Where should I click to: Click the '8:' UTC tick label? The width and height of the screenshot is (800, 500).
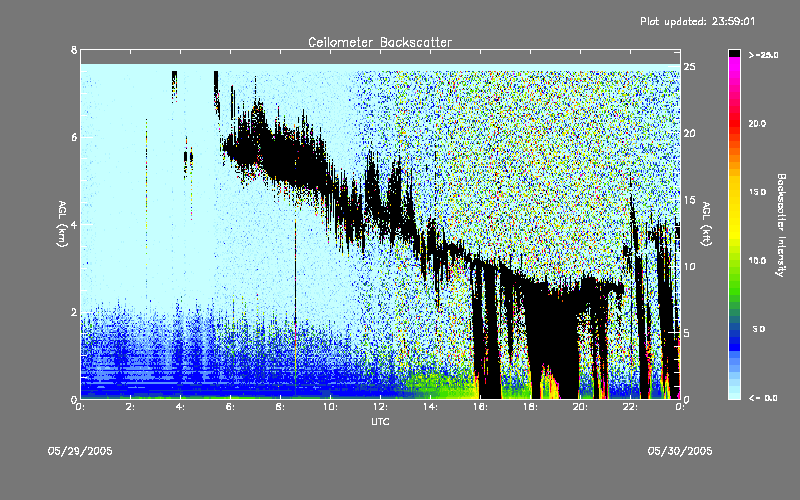(x=281, y=407)
